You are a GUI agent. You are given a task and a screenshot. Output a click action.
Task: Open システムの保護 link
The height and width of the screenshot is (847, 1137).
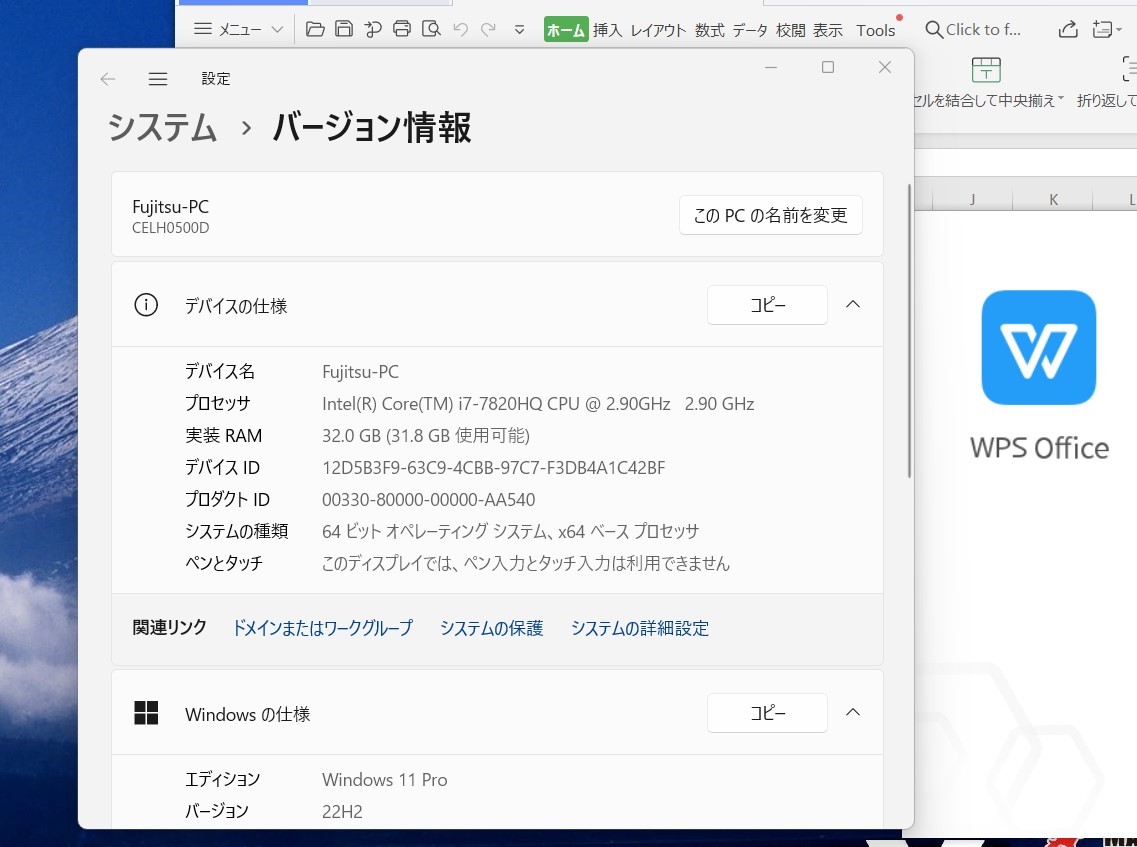[x=491, y=628]
